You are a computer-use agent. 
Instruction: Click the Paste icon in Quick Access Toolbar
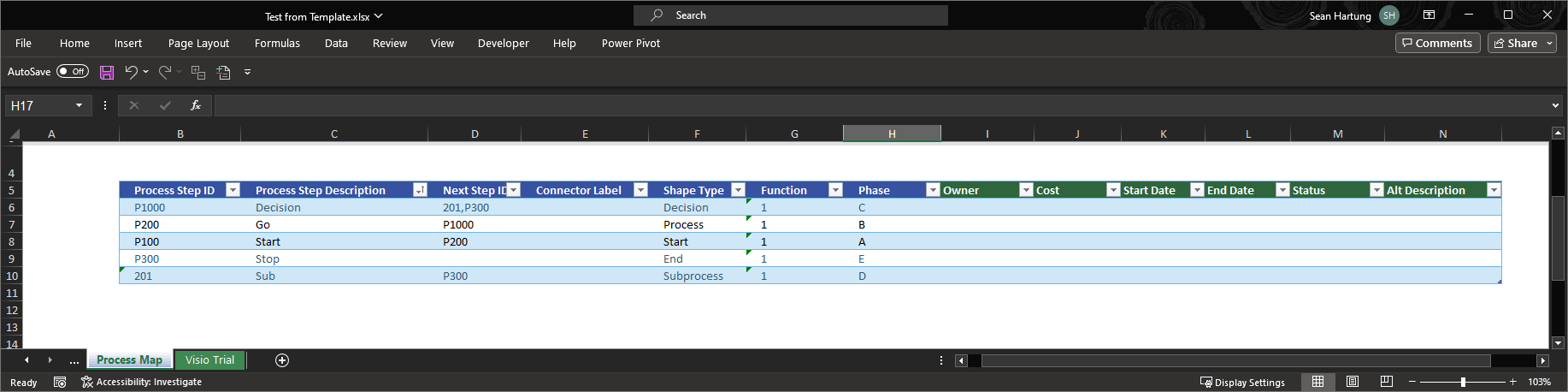[224, 73]
